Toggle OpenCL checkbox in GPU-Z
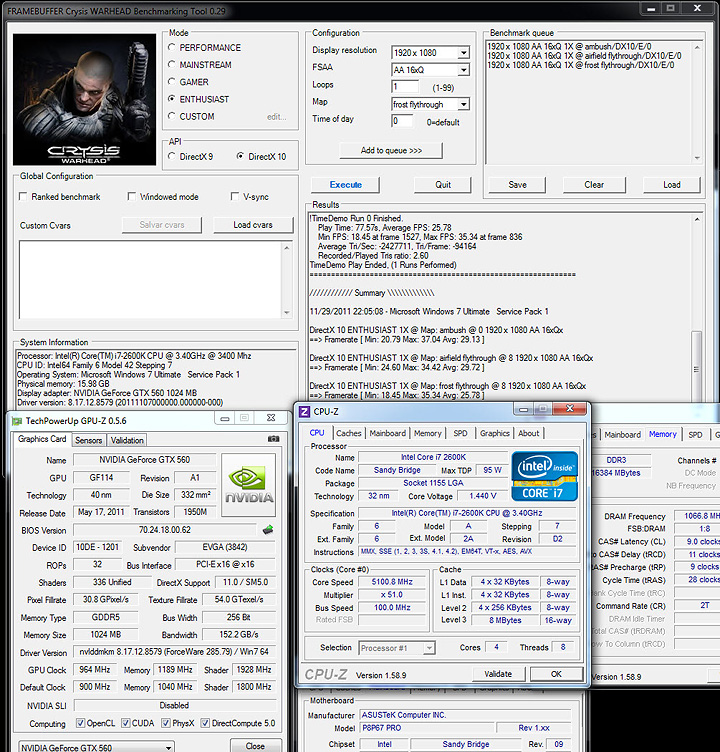The height and width of the screenshot is (752, 720). [81, 723]
